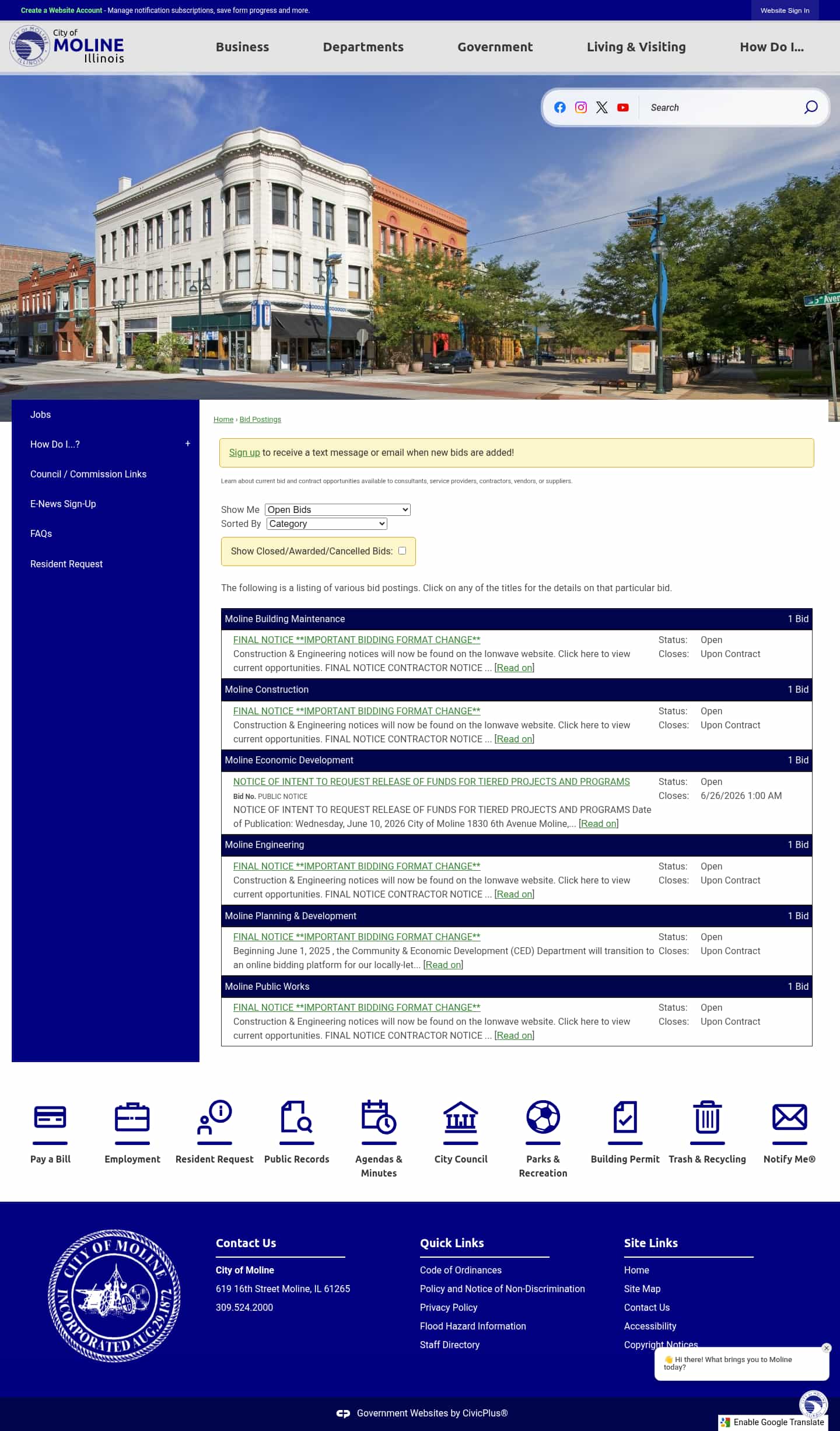
Task: Click Contact Us in Site Links
Action: (x=647, y=1307)
